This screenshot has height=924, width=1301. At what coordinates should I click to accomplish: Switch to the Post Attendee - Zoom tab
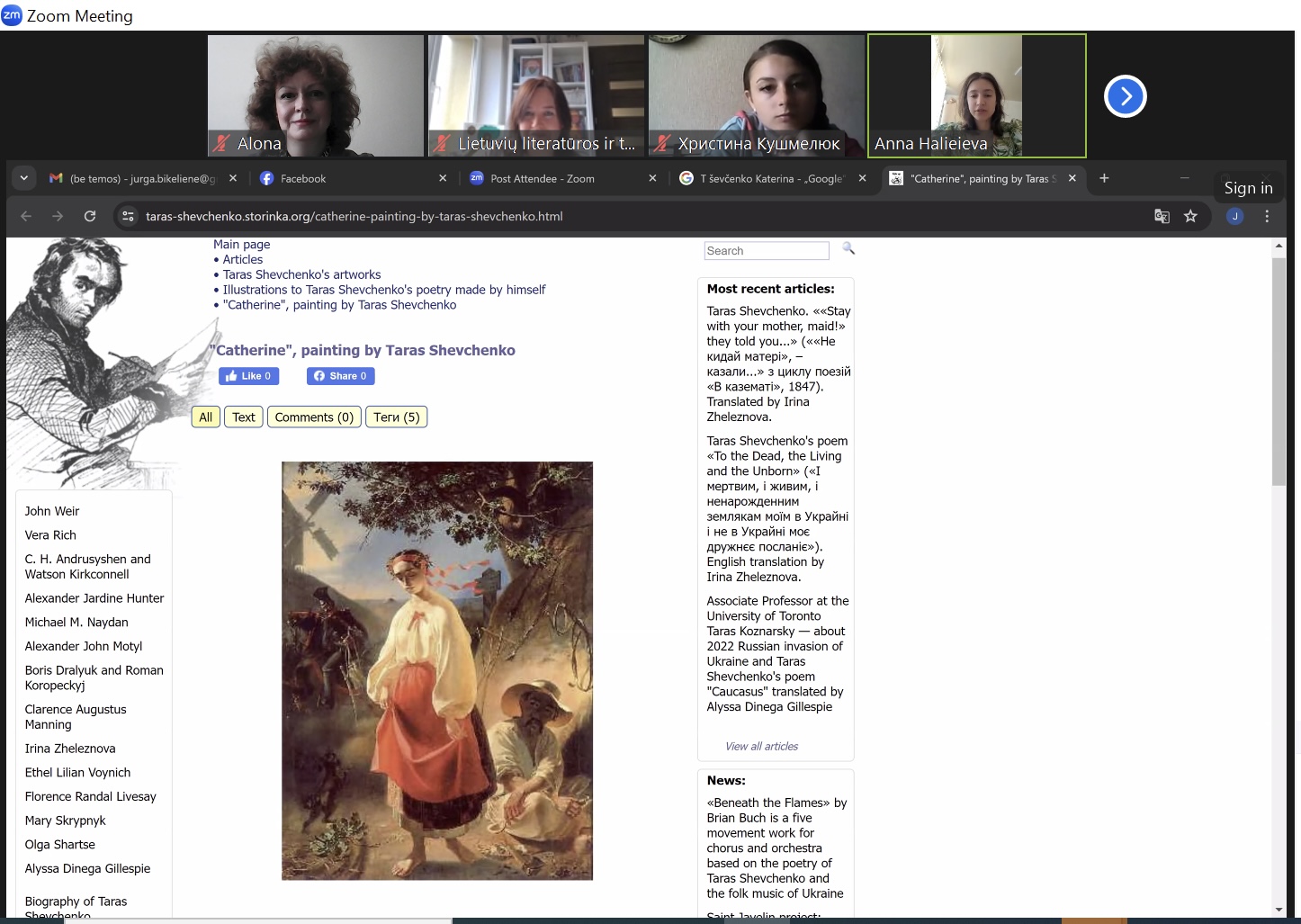[563, 178]
